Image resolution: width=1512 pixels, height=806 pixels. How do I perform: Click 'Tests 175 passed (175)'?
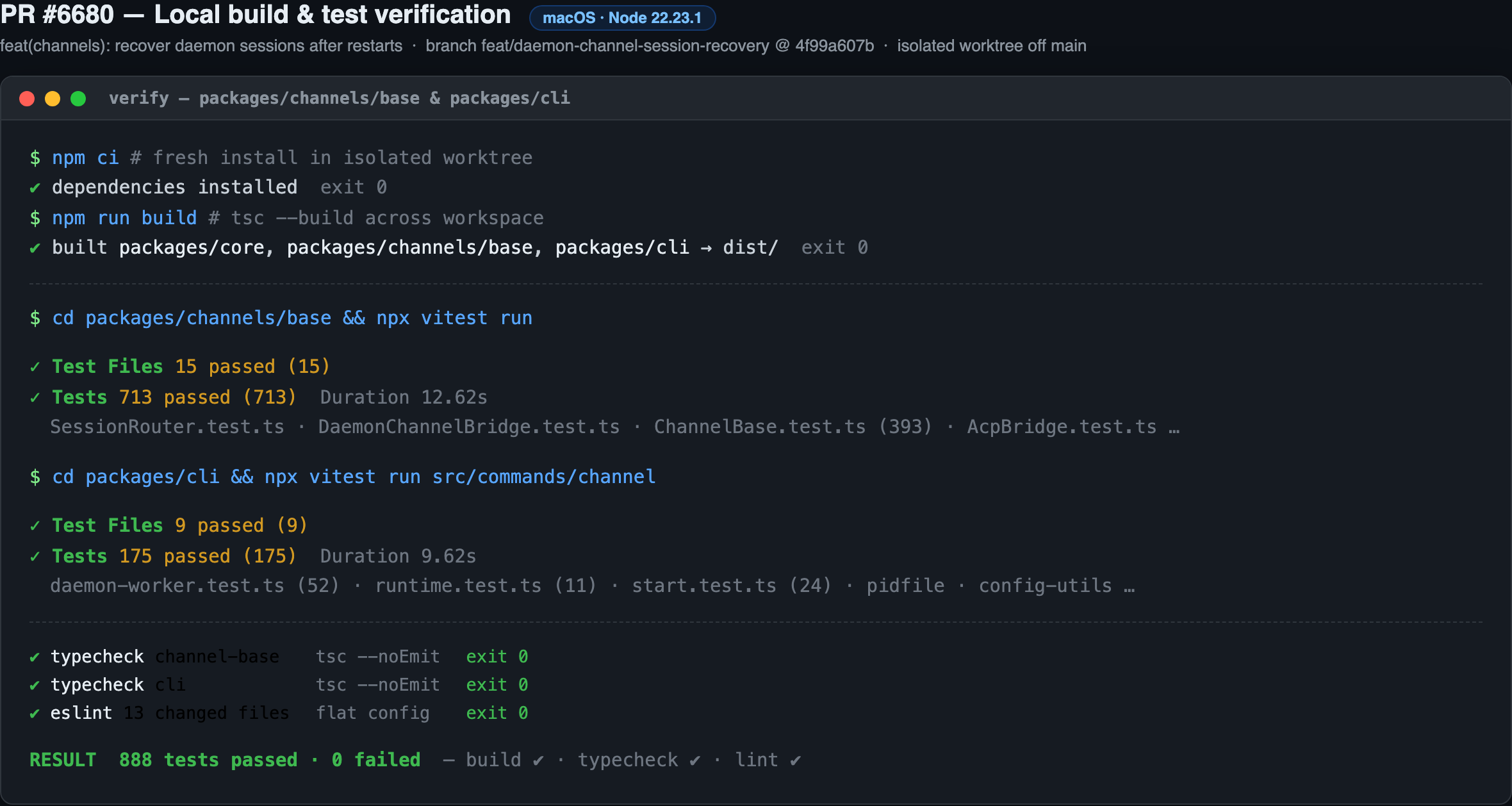tap(174, 556)
